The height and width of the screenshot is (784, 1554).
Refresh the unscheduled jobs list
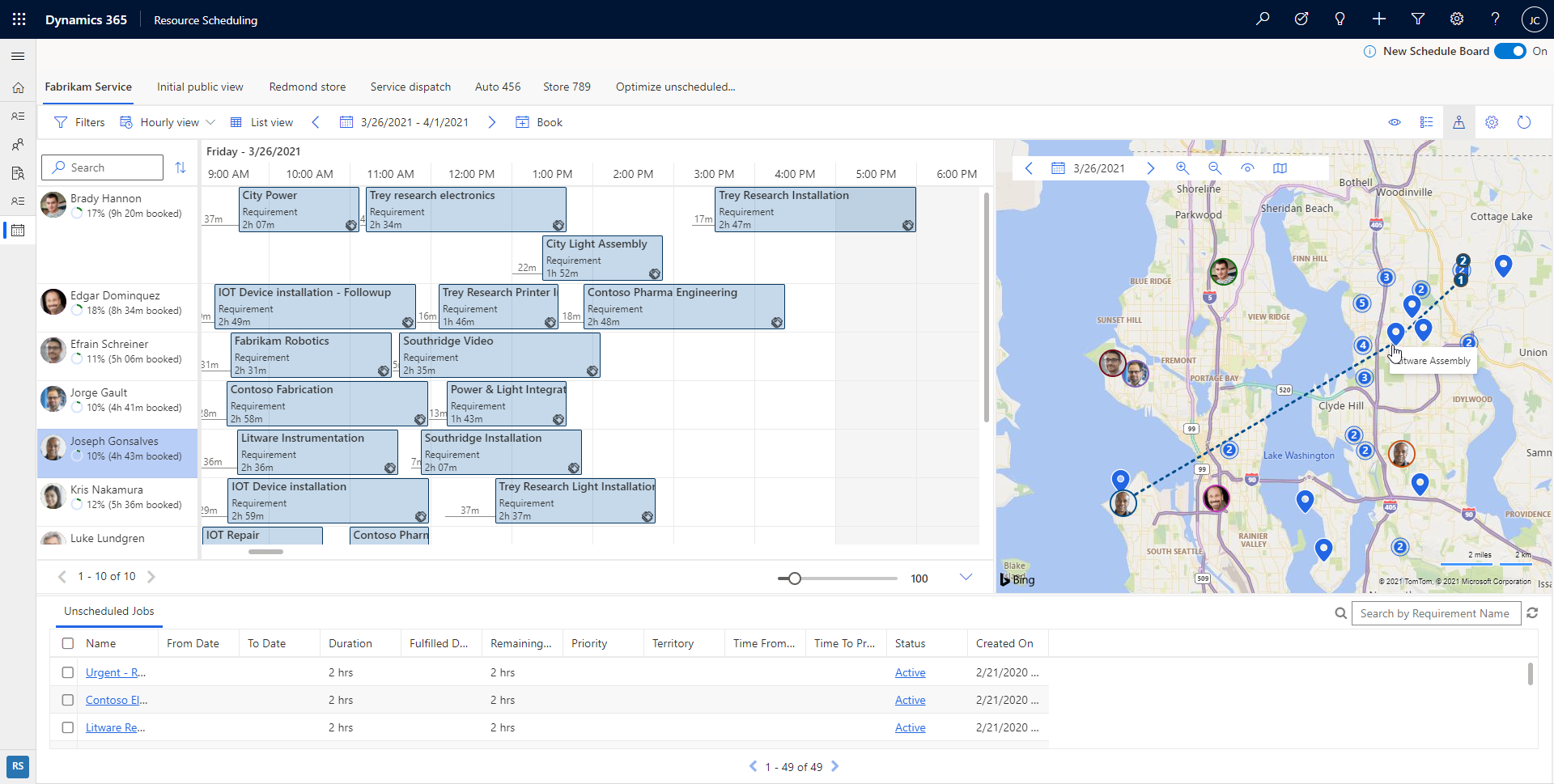click(1532, 613)
